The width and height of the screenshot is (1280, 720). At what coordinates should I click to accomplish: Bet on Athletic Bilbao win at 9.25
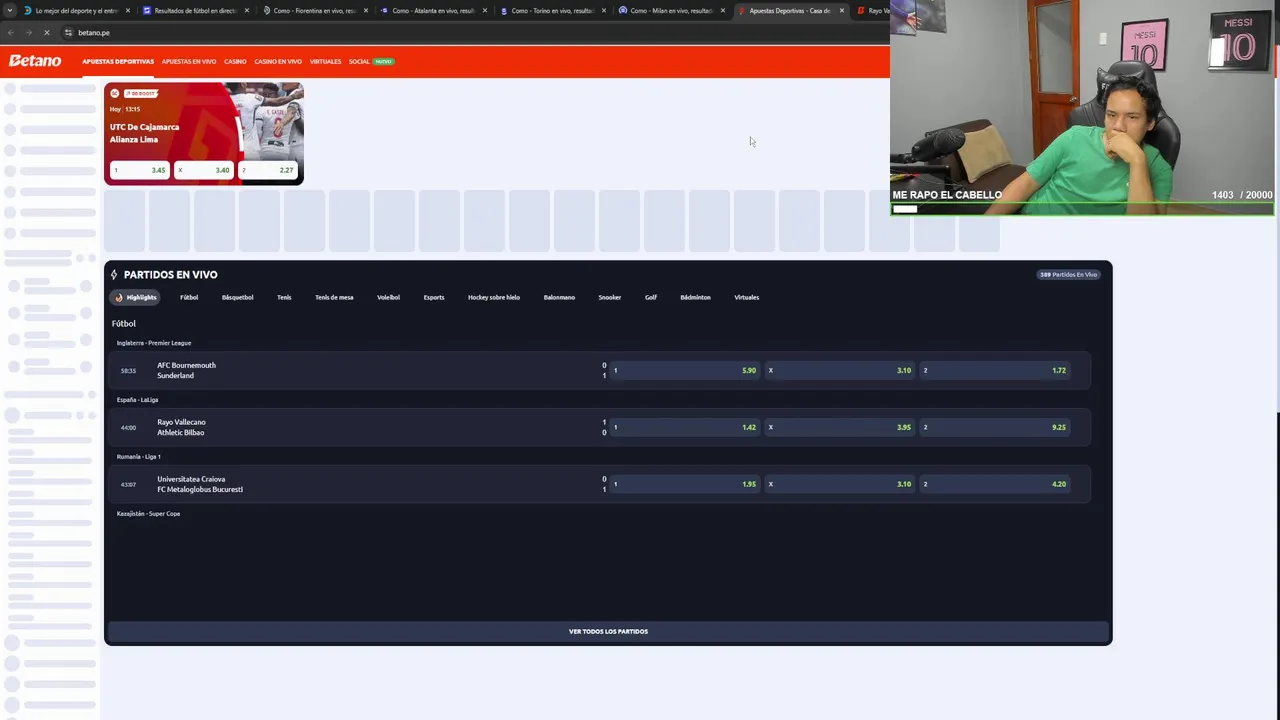pos(995,427)
